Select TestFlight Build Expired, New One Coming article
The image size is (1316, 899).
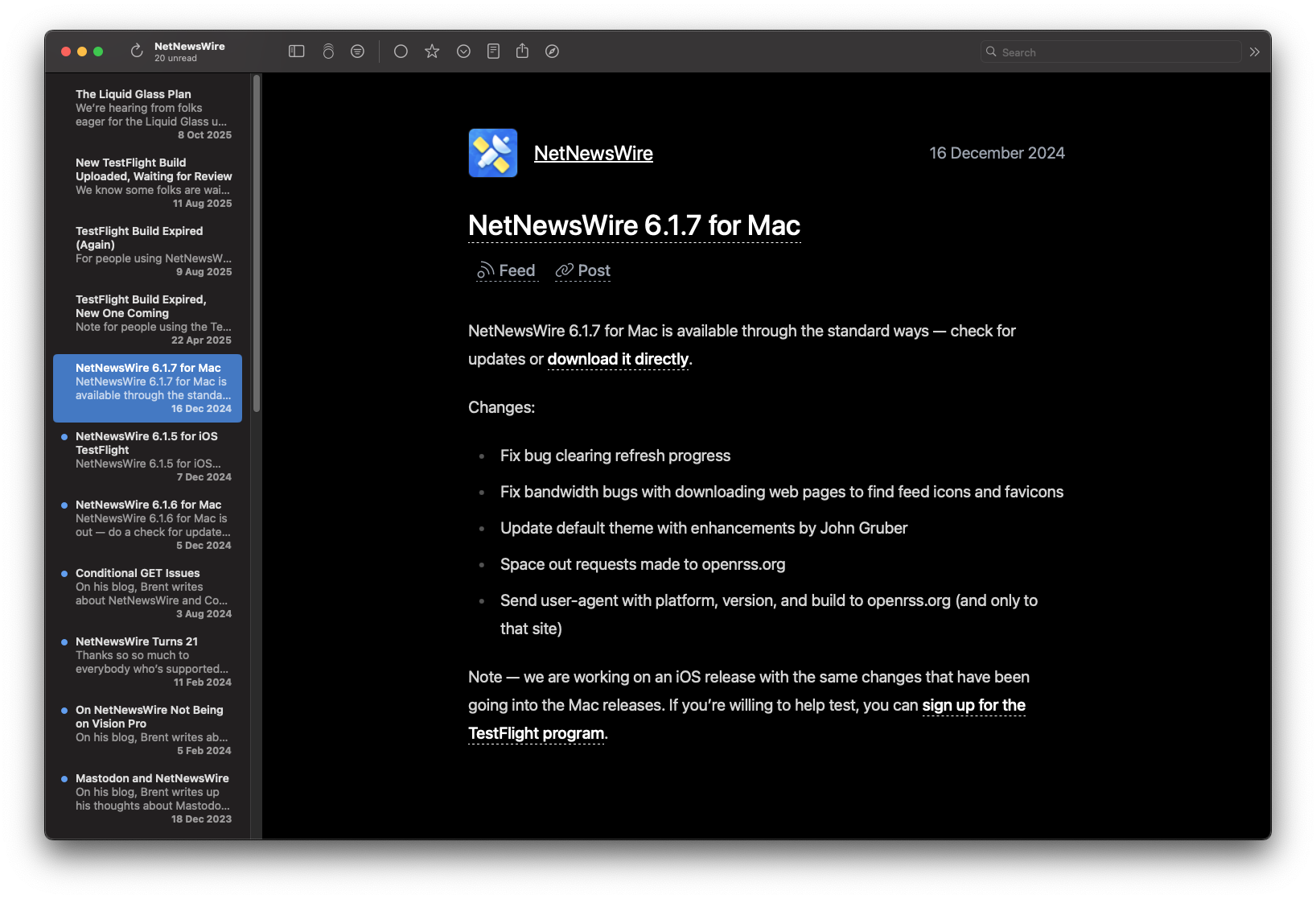click(x=148, y=320)
